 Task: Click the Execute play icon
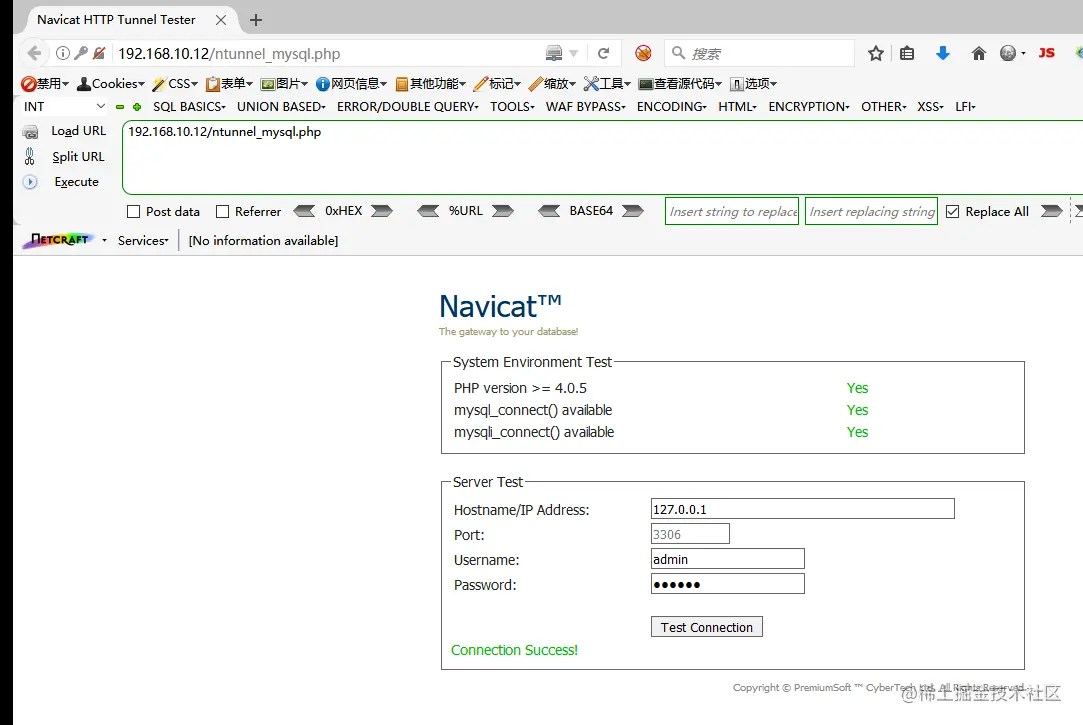click(x=30, y=182)
